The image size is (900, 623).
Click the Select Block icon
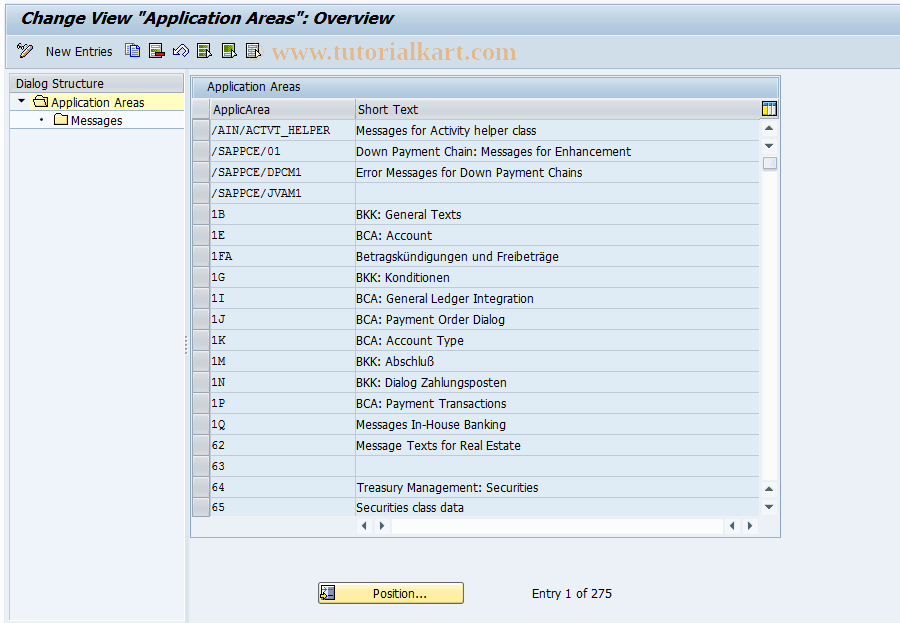(x=253, y=51)
